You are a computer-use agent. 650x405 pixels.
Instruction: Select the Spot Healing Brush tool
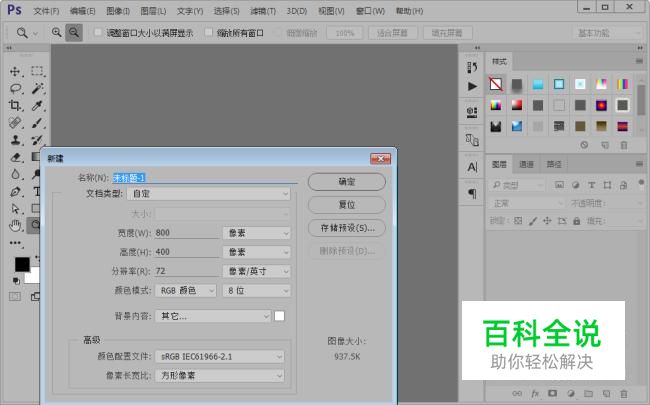tap(15, 123)
